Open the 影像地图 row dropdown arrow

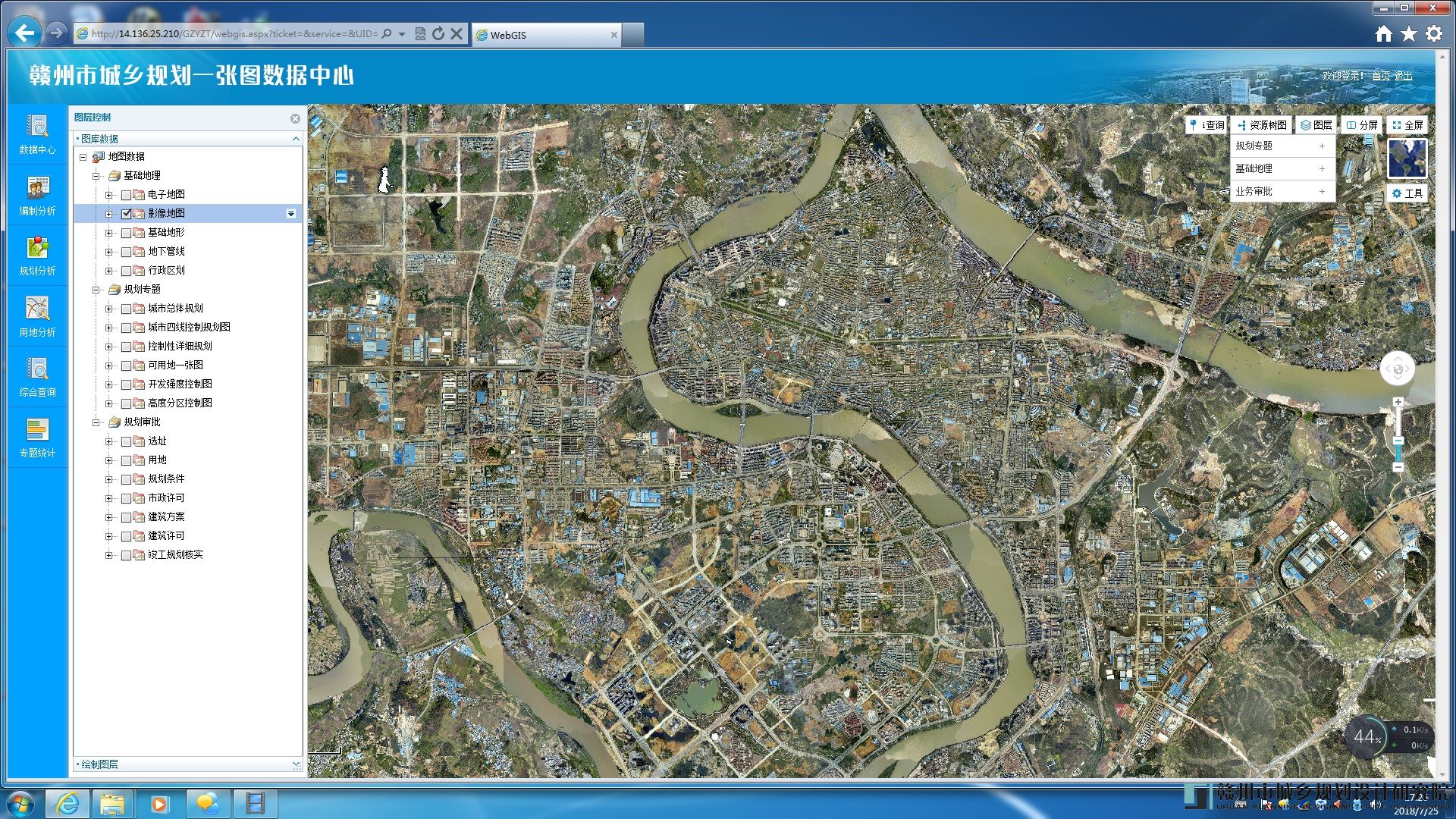coord(291,214)
